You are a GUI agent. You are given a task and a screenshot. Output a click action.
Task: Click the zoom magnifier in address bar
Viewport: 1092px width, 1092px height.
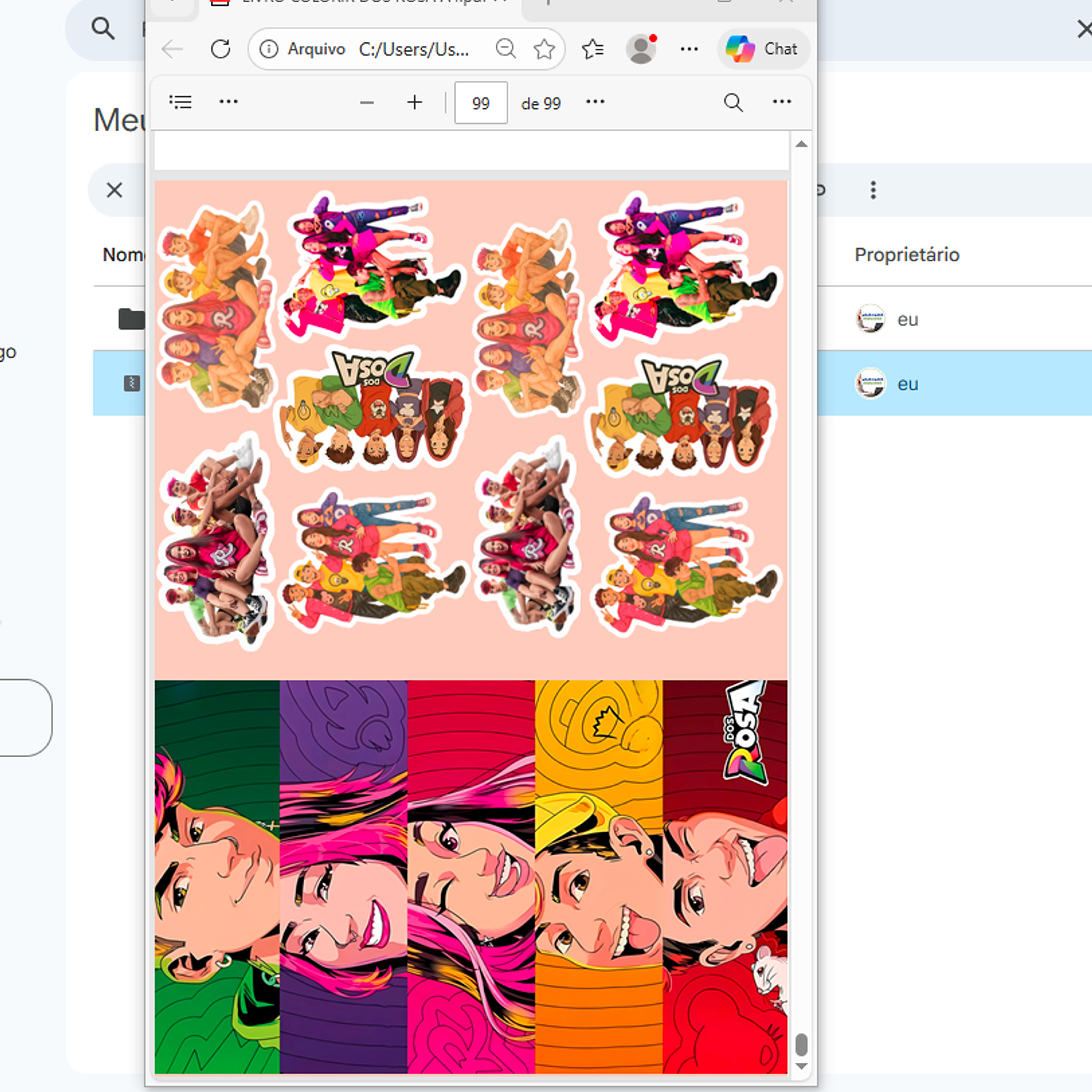coord(505,49)
